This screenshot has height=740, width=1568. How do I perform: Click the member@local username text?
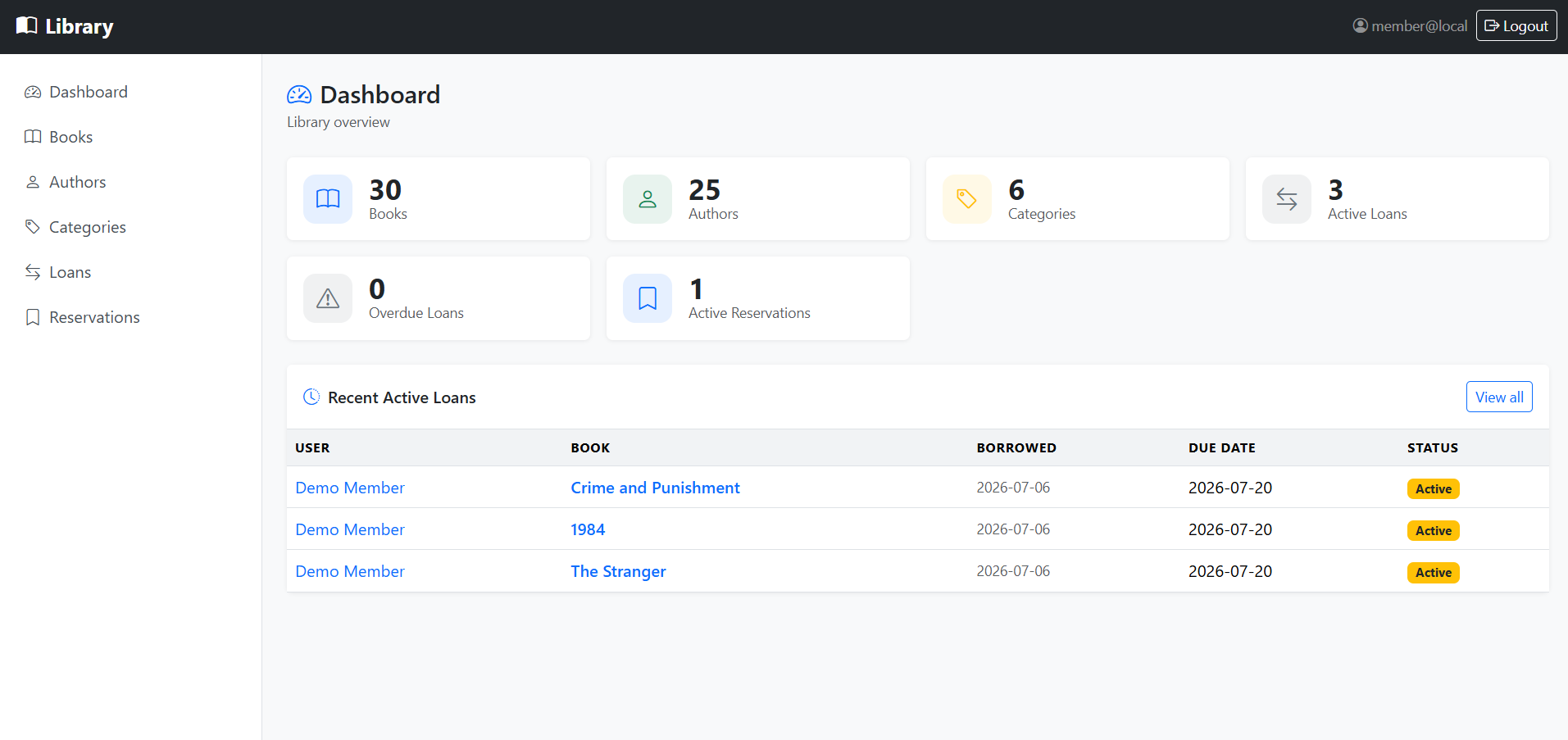point(1420,26)
